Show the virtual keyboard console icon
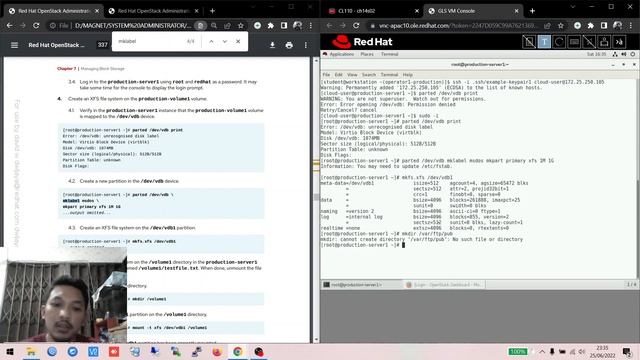 point(574,42)
